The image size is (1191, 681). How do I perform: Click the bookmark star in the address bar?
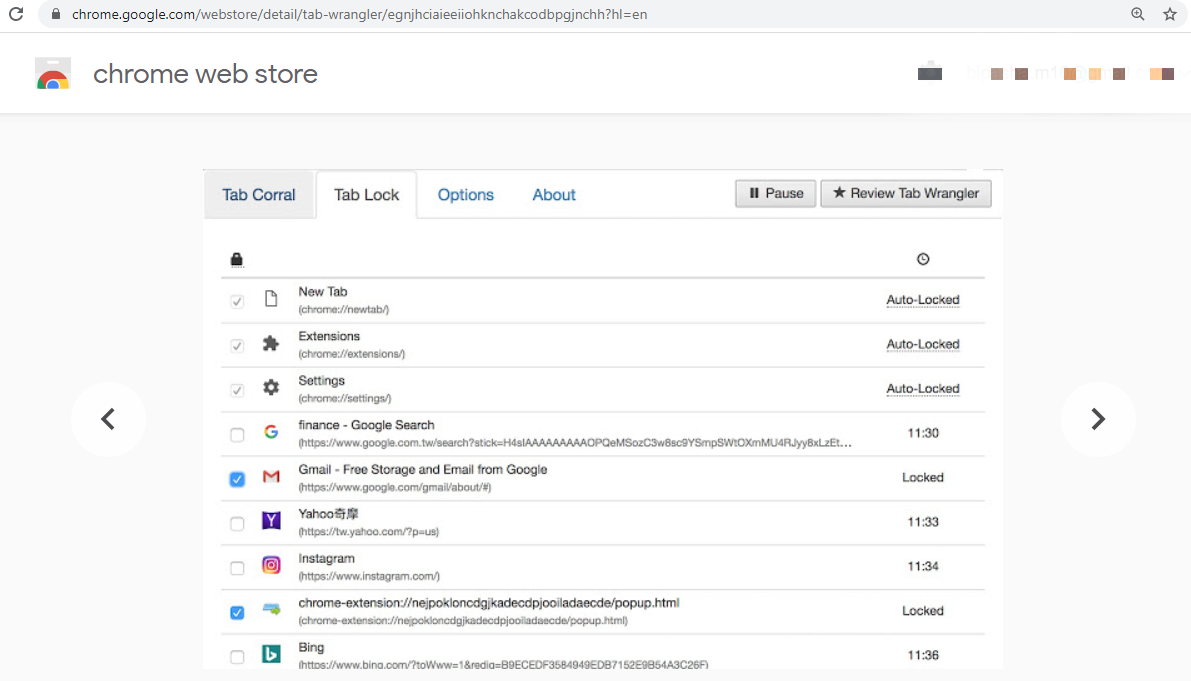tap(1170, 14)
